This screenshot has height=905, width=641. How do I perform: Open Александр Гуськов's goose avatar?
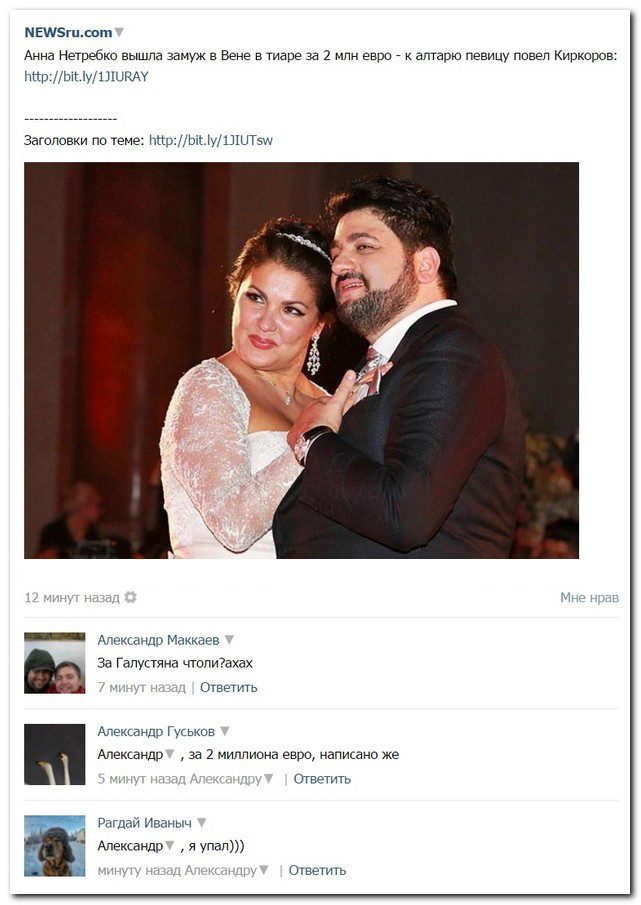click(55, 754)
